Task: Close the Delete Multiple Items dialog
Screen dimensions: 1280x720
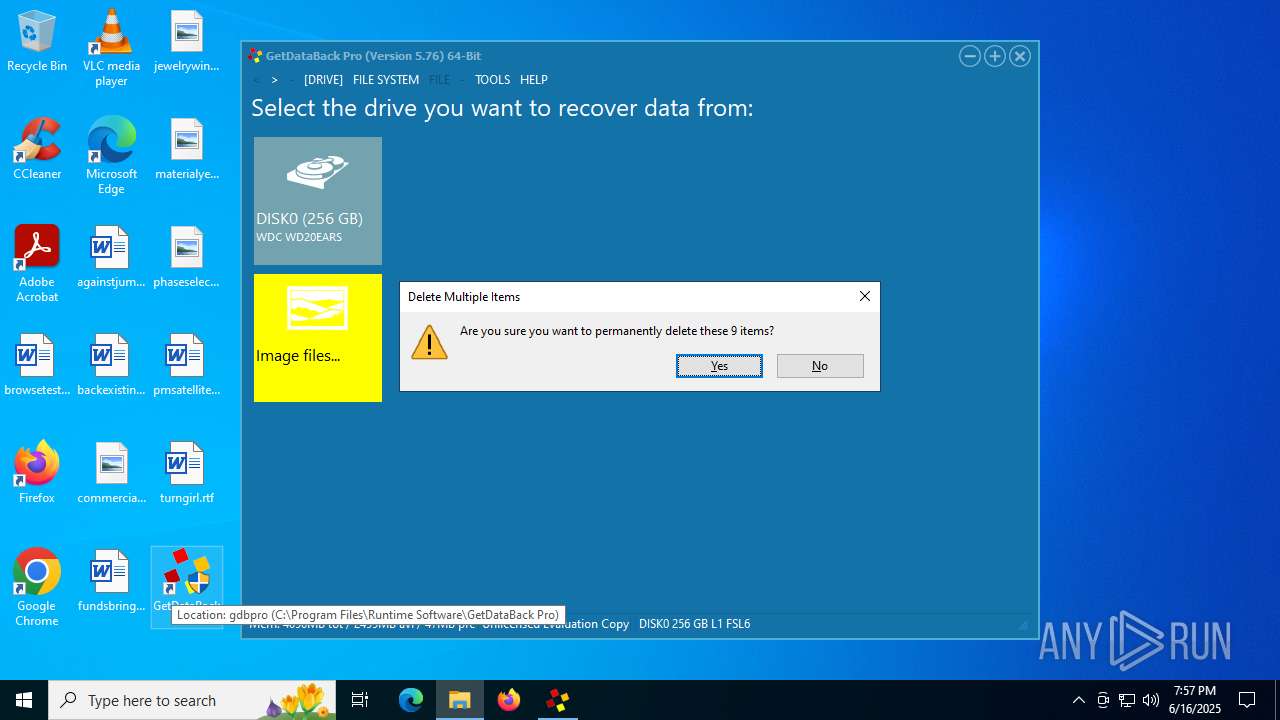Action: tap(865, 296)
